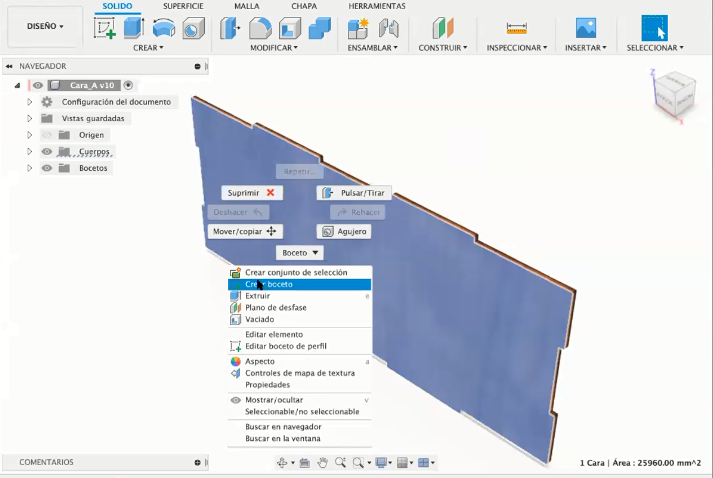This screenshot has width=713, height=478.
Task: Open the MODIFICAR dropdown menu
Action: tap(274, 48)
